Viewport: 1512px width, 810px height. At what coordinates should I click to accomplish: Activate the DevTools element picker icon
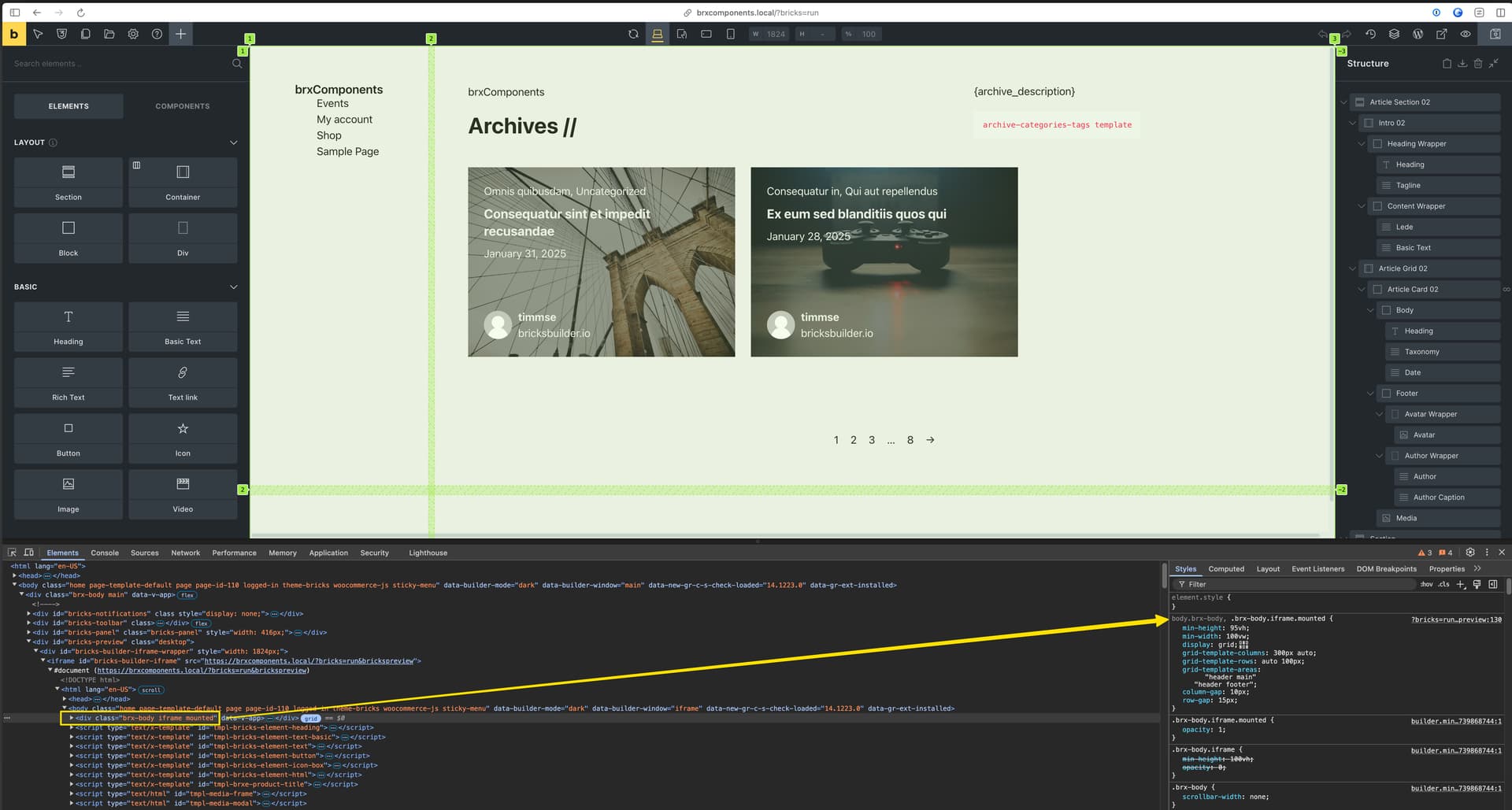point(13,553)
